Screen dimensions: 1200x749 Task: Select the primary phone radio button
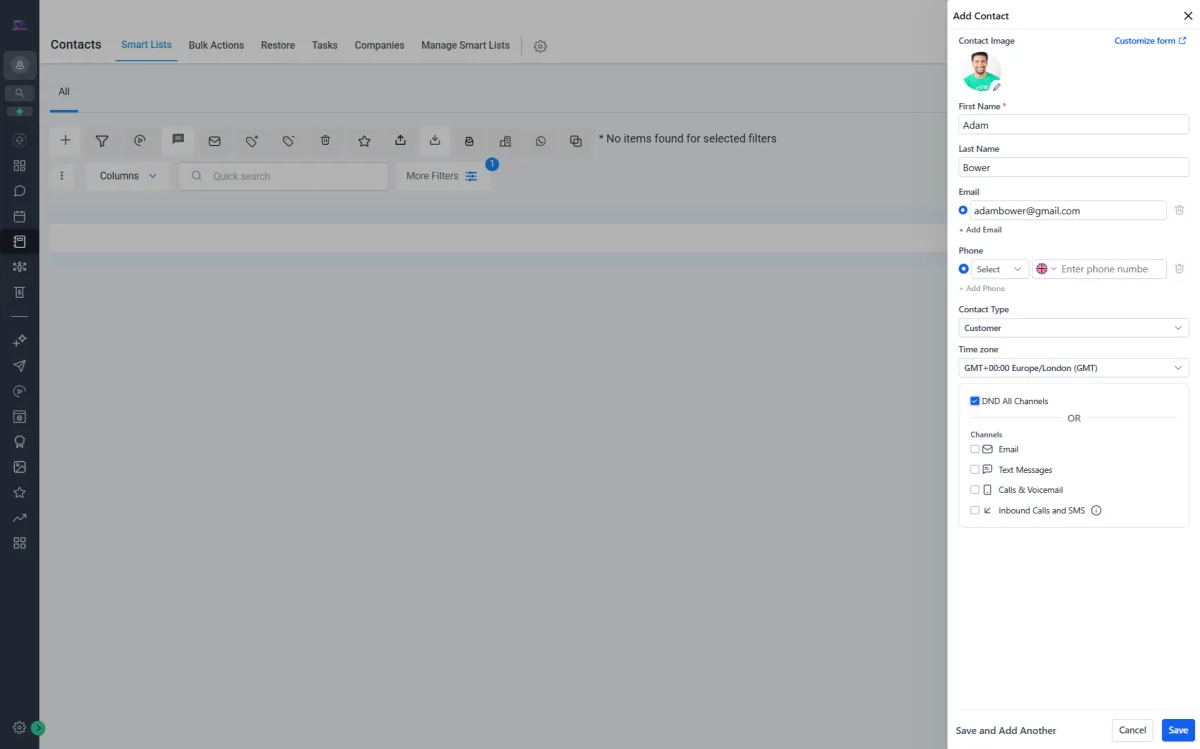point(963,269)
